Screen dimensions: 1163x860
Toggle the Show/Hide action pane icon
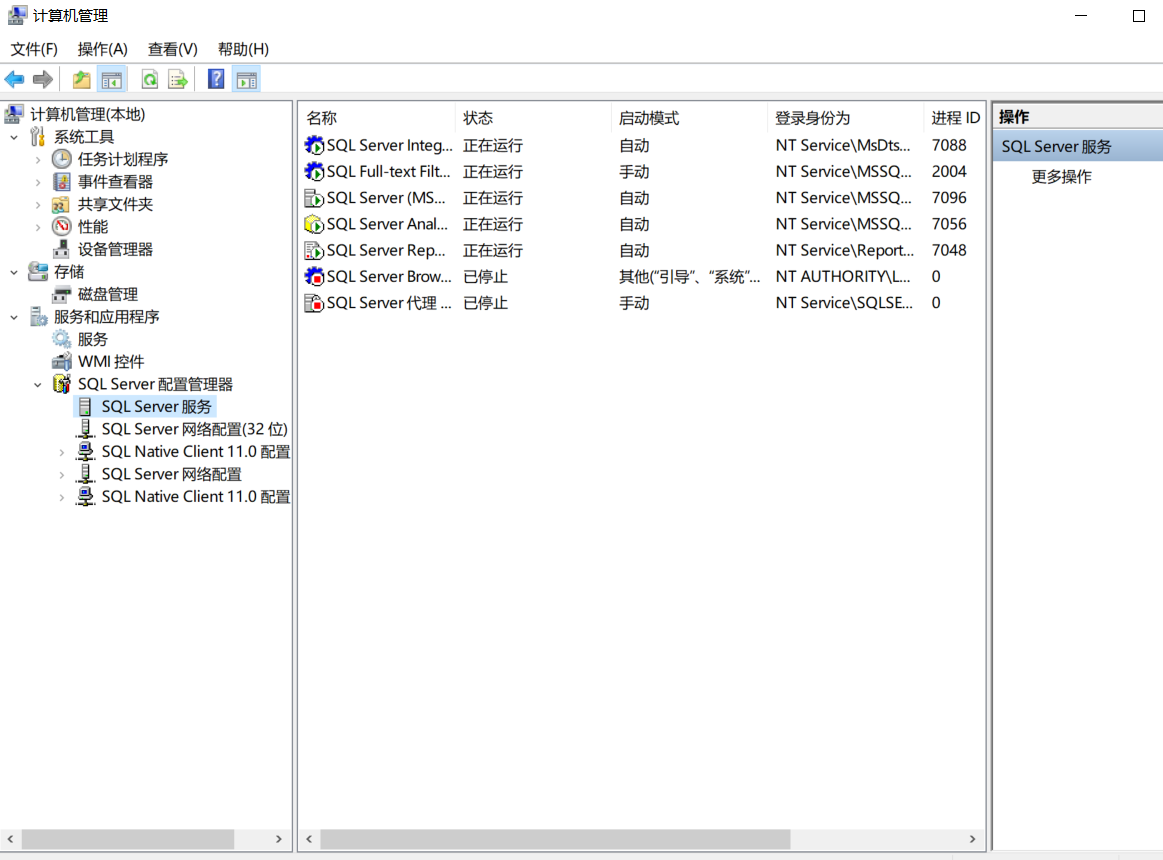pyautogui.click(x=247, y=79)
